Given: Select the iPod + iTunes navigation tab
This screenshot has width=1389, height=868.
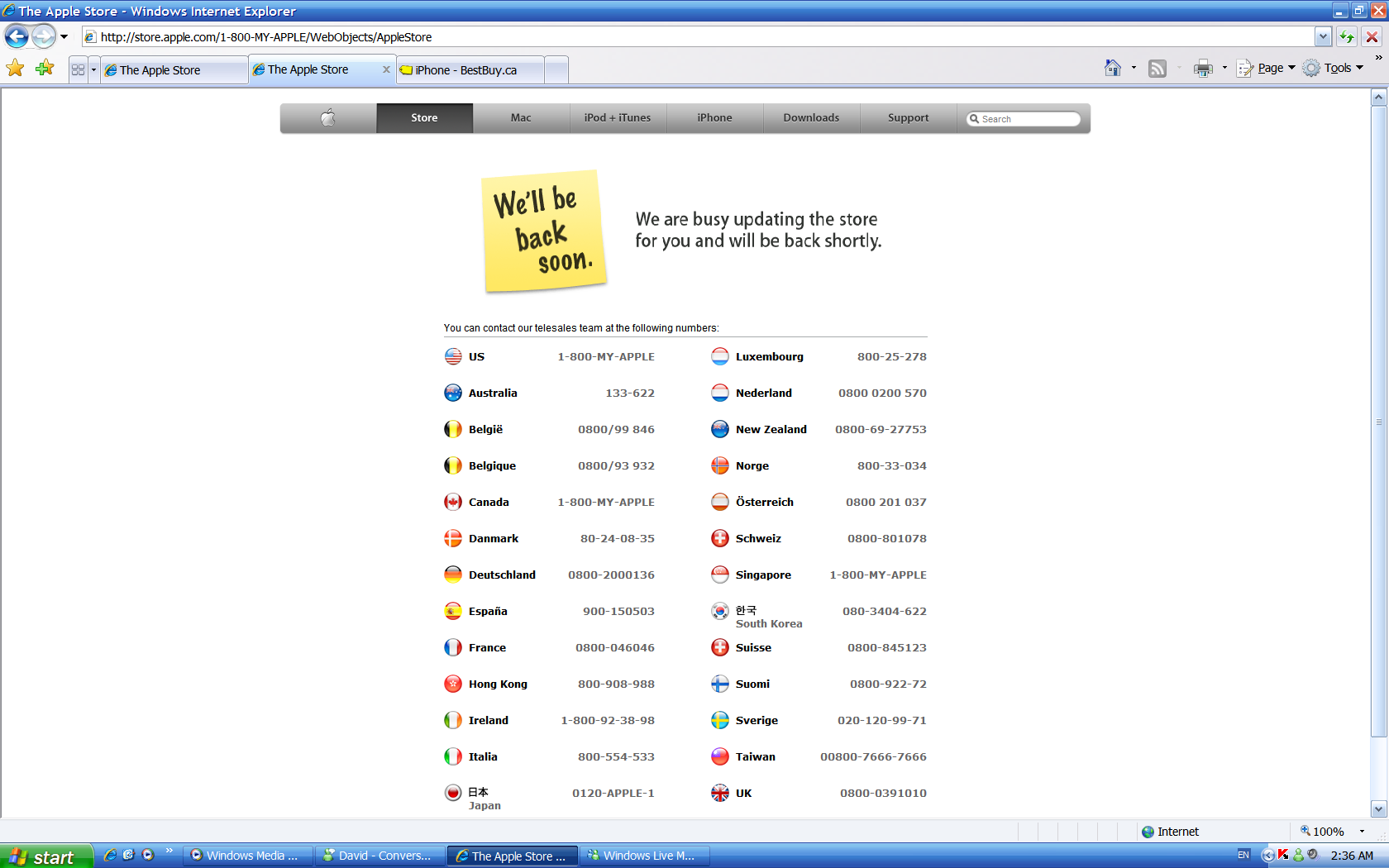Looking at the screenshot, I should 617,117.
